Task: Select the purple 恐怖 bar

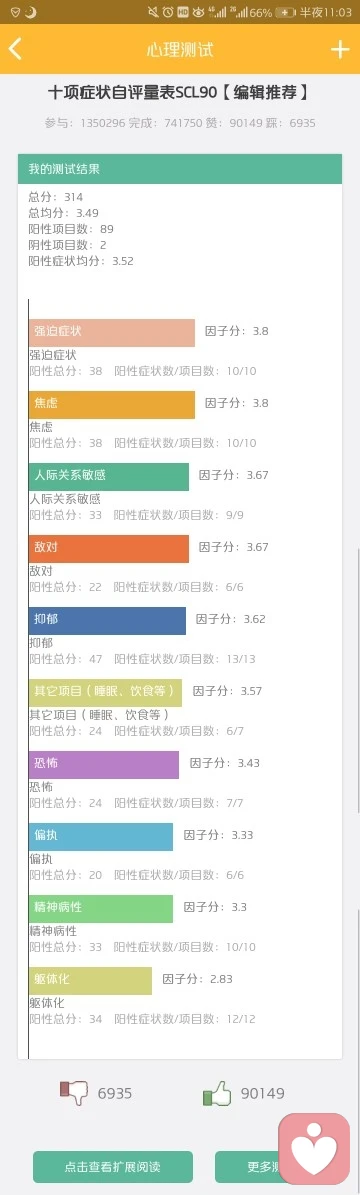Action: pyautogui.click(x=104, y=764)
